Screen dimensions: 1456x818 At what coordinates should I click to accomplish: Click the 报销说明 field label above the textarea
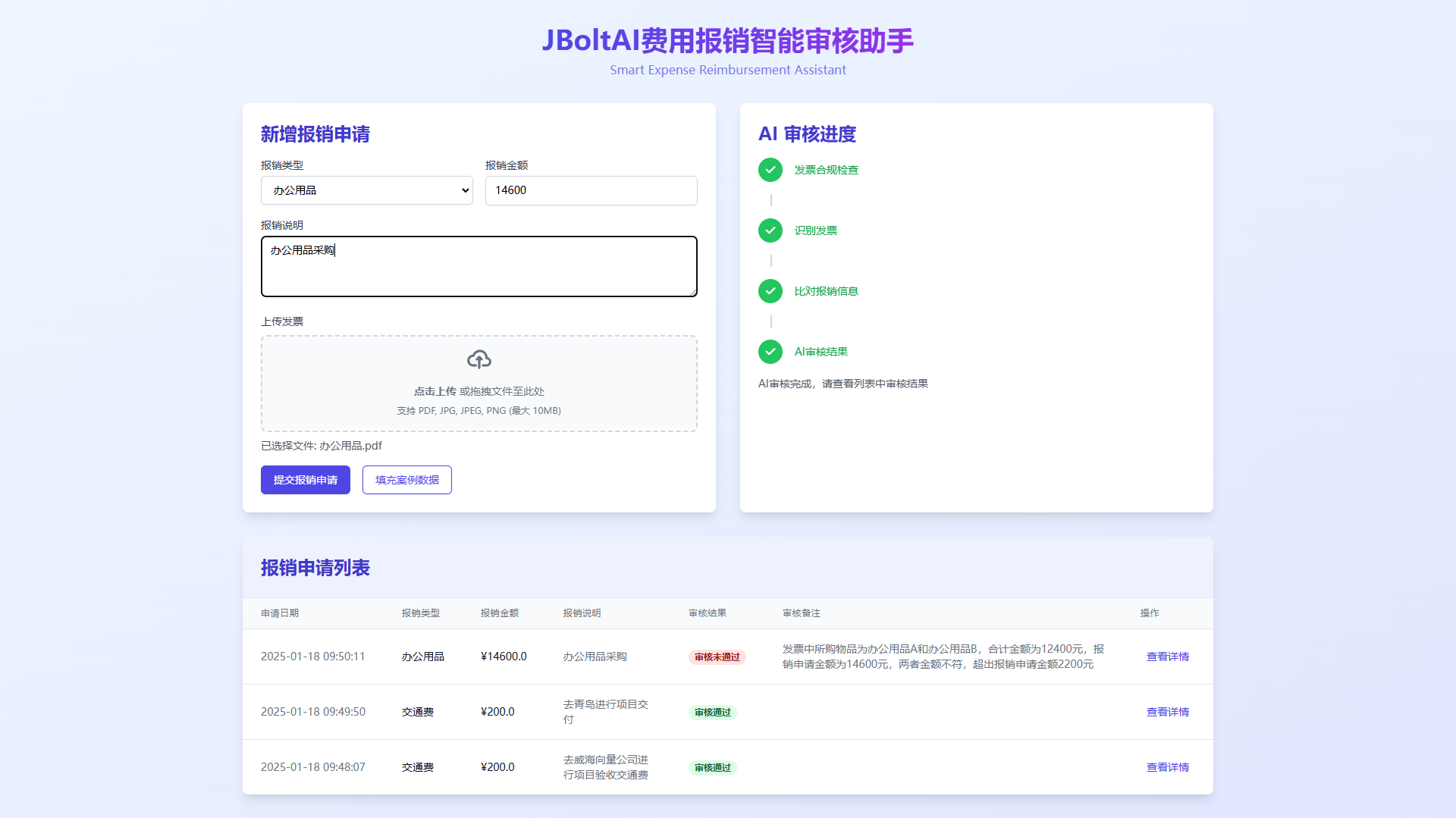coord(282,225)
